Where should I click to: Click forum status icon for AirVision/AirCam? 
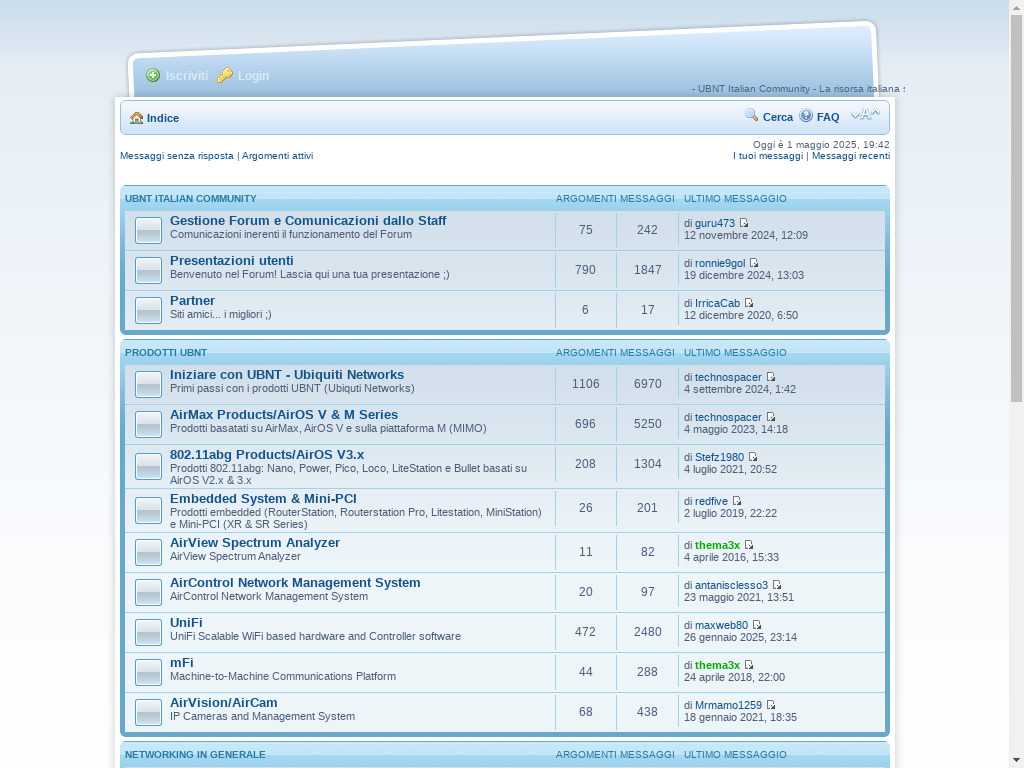(148, 712)
